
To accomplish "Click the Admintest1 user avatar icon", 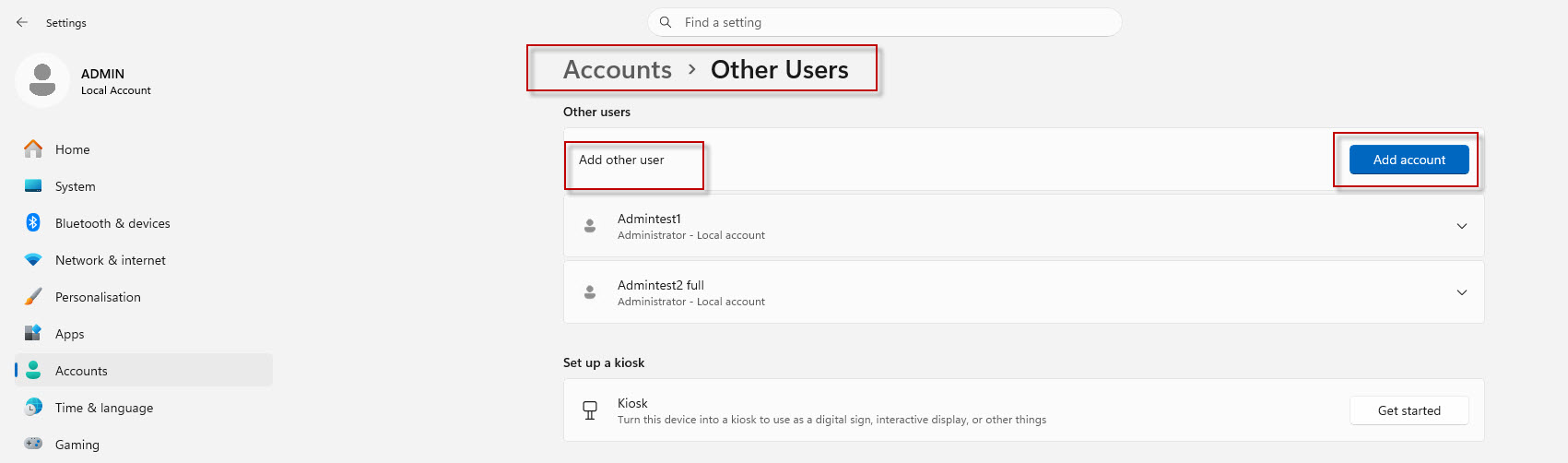I will [590, 225].
